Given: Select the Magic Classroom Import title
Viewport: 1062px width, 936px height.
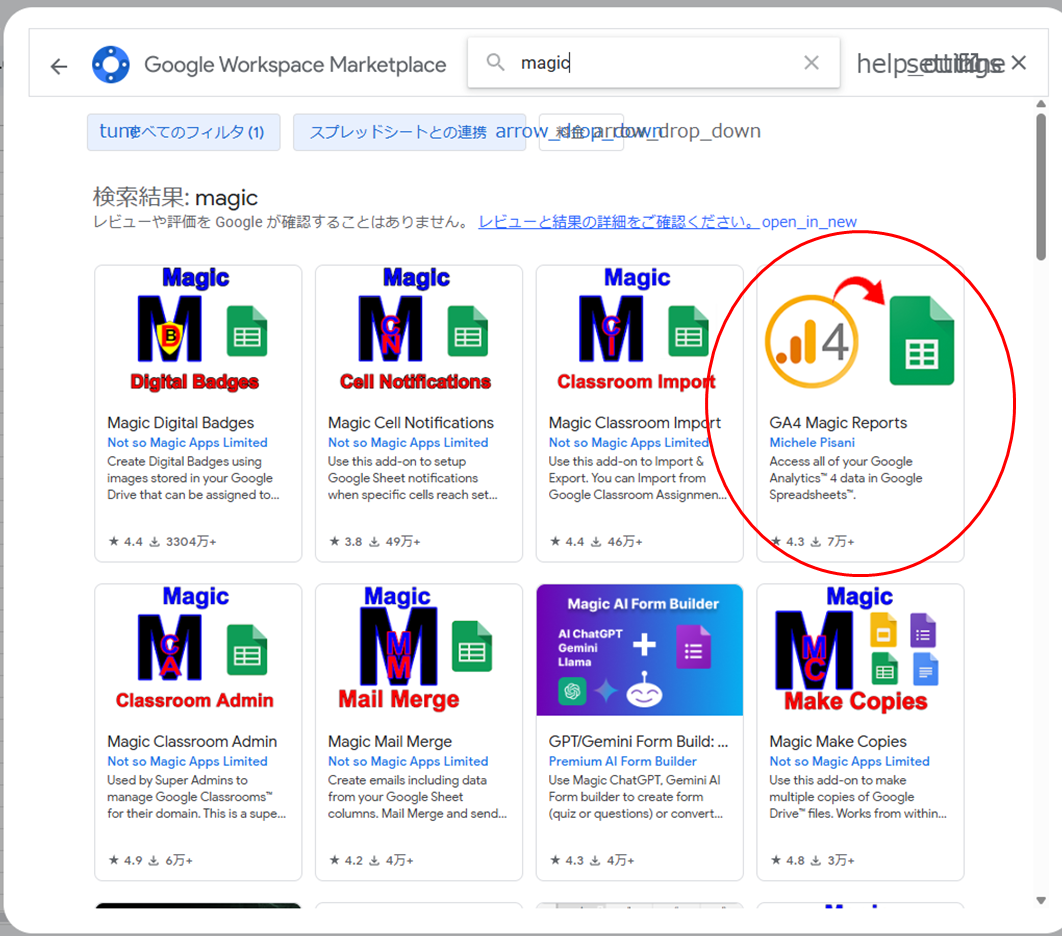Looking at the screenshot, I should pyautogui.click(x=635, y=423).
